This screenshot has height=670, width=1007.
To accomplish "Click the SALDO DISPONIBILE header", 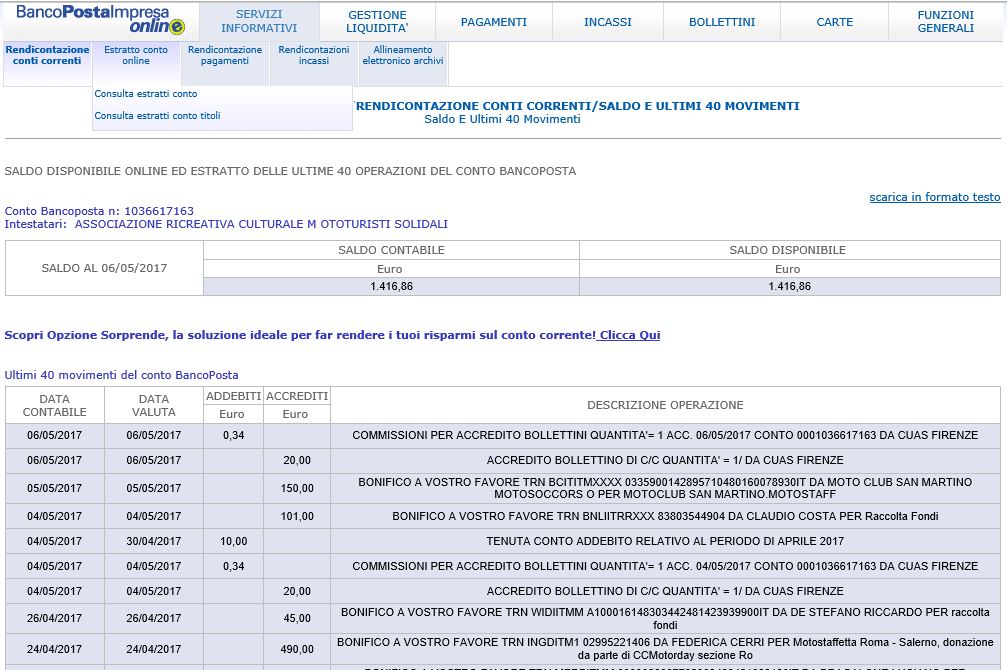I will (789, 250).
